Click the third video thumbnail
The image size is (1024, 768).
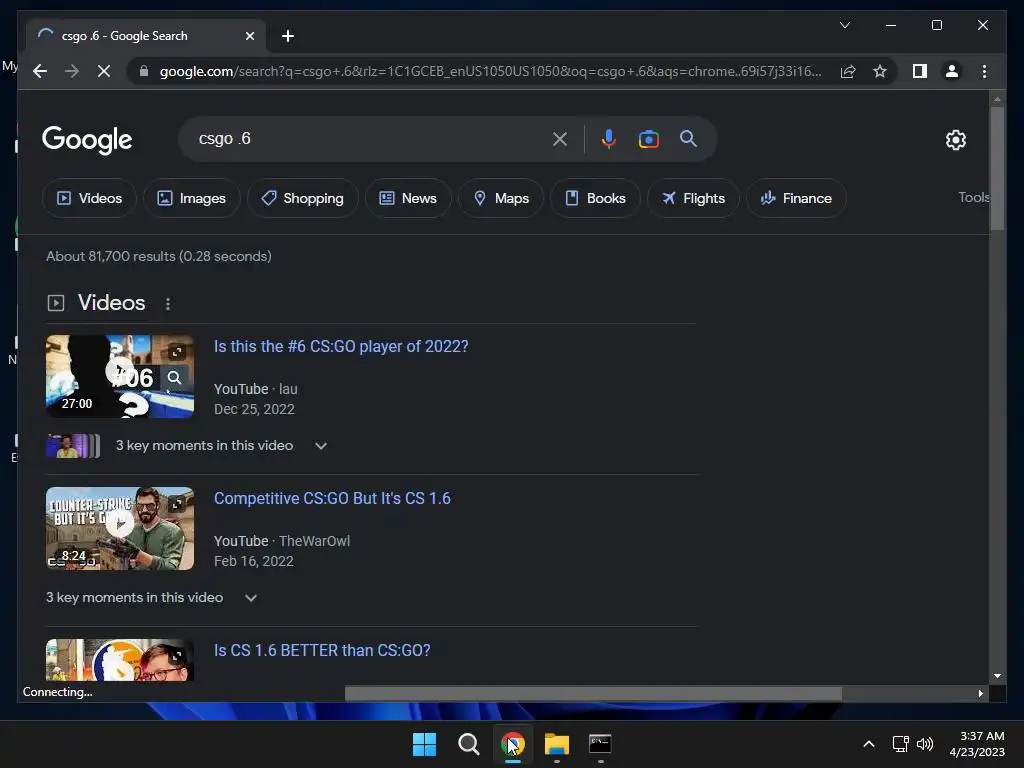point(120,660)
